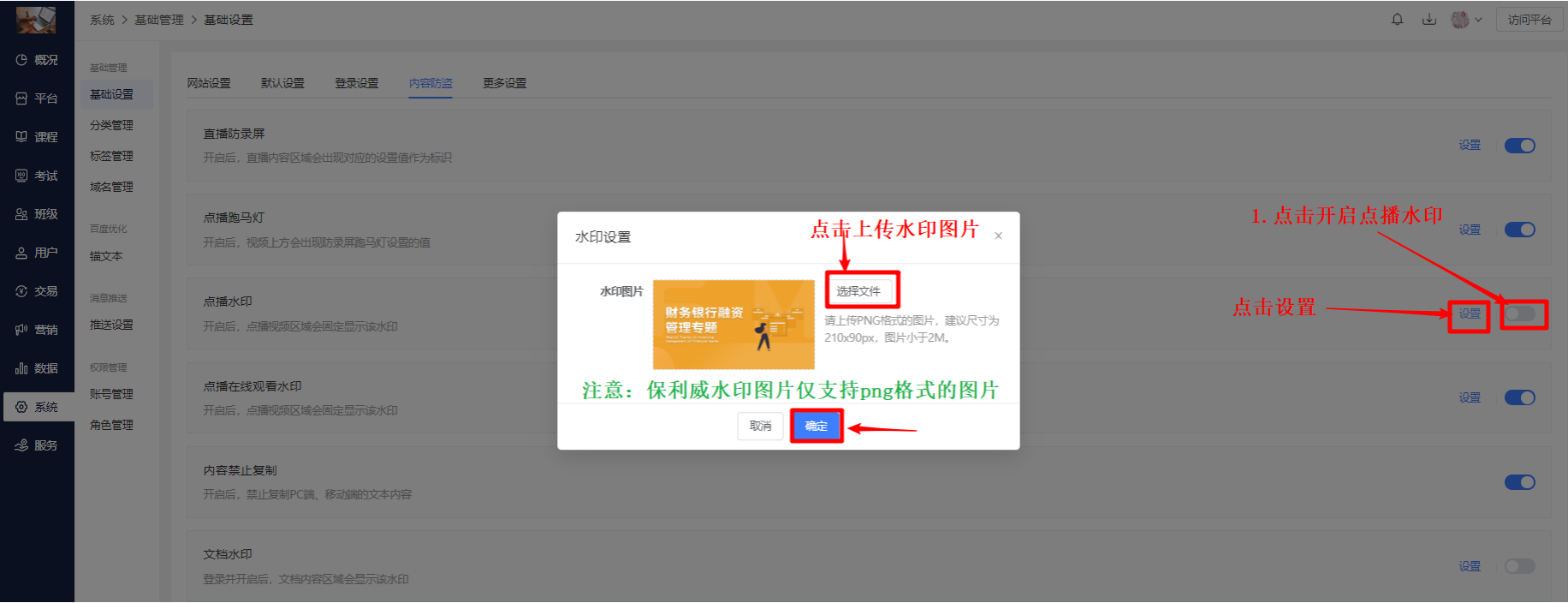The width and height of the screenshot is (1568, 603).
Task: Open the 平台 sidebar section
Action: pyautogui.click(x=37, y=99)
